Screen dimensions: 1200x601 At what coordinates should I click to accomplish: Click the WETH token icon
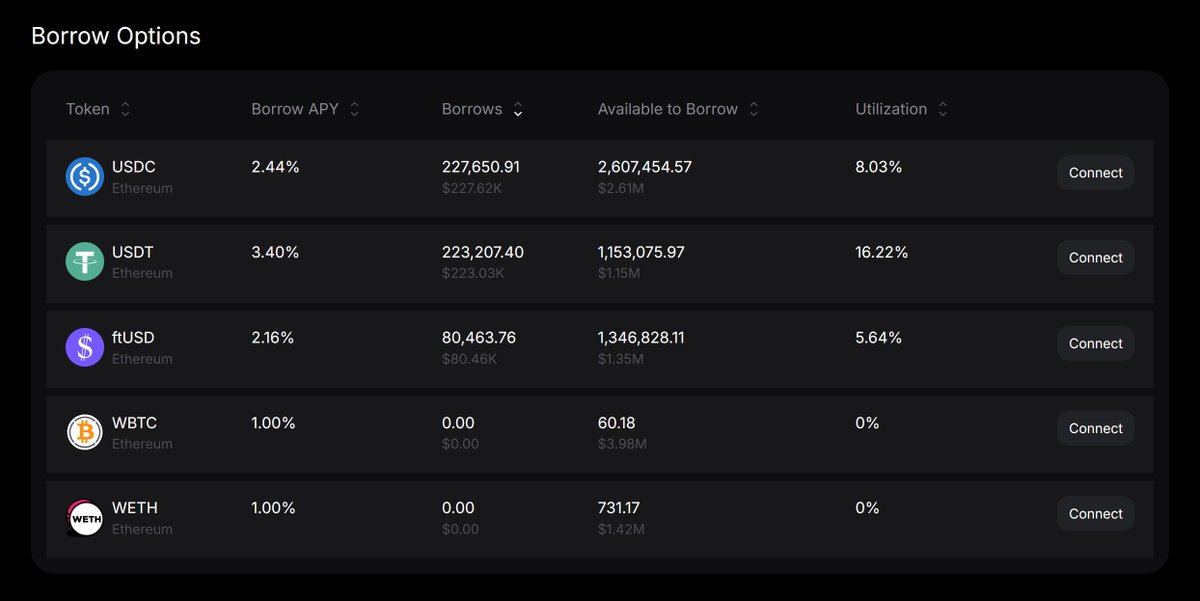point(85,518)
